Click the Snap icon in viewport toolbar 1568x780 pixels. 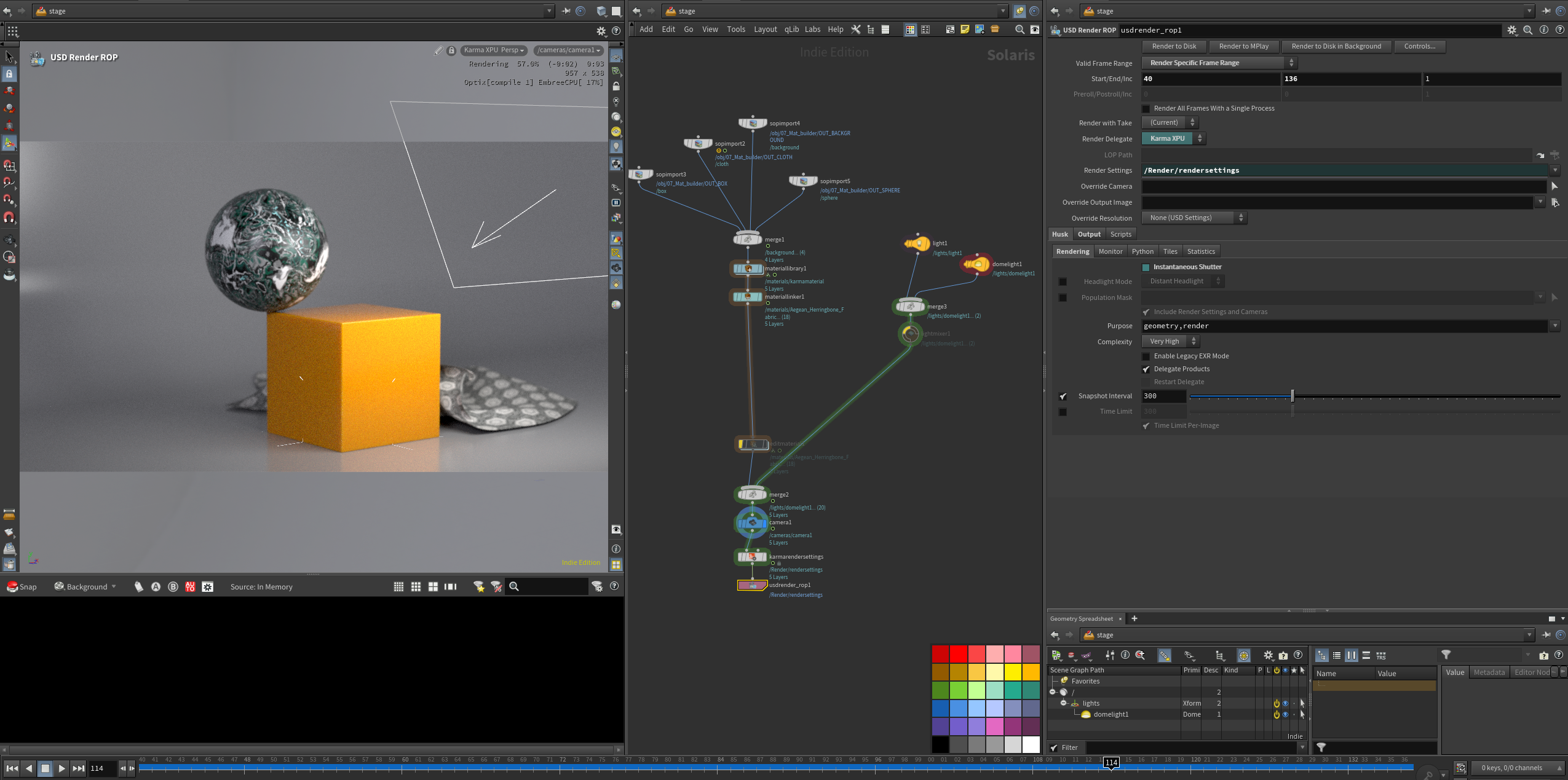pos(12,586)
